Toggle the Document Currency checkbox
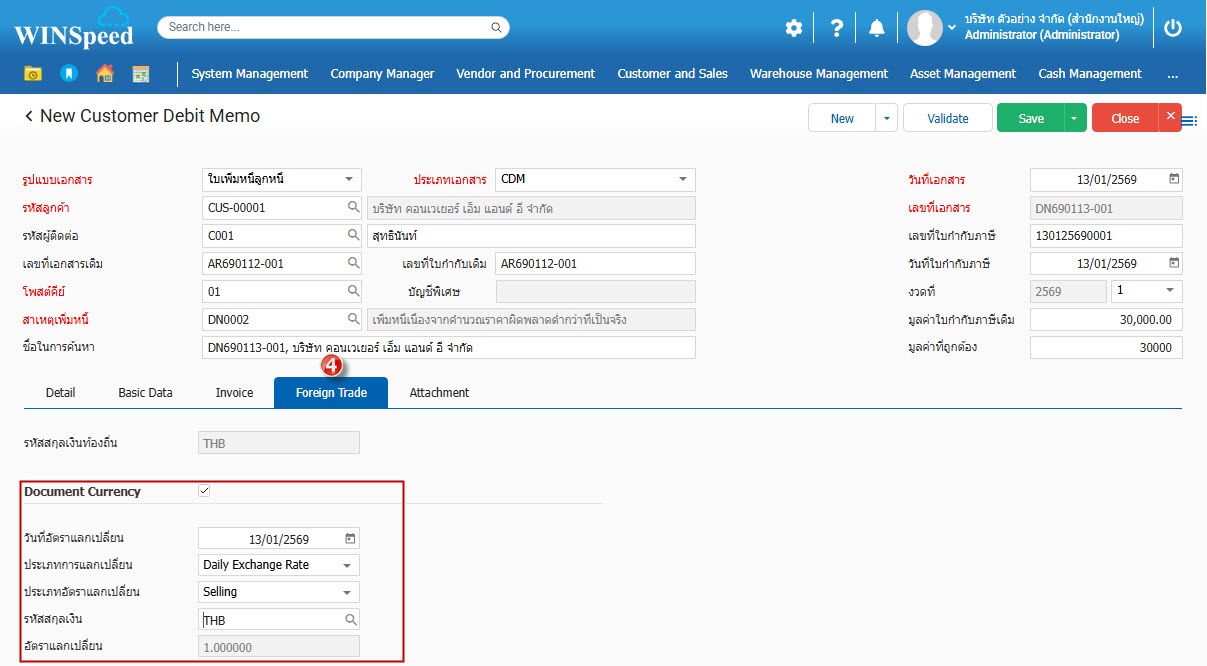This screenshot has height=666, width=1207. click(x=204, y=491)
